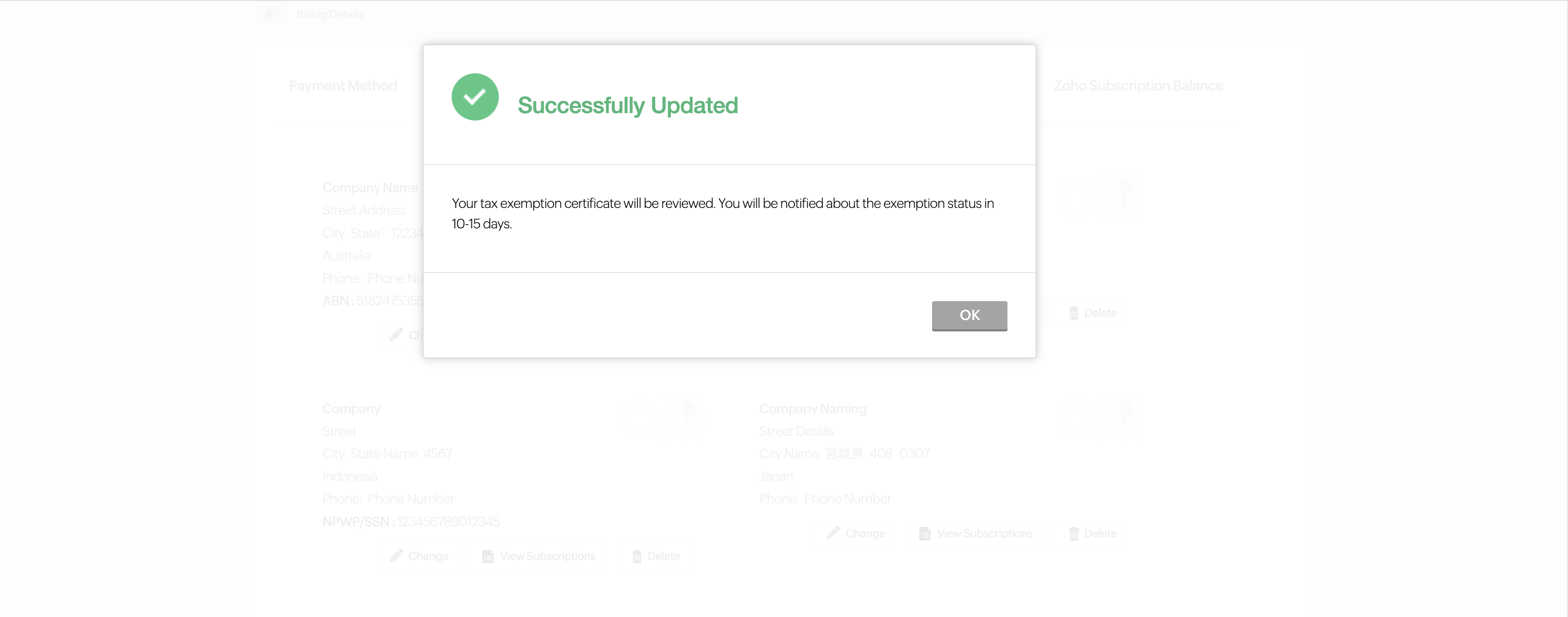Click the pencil icon under the Australia address
This screenshot has height=617, width=1568.
397,334
